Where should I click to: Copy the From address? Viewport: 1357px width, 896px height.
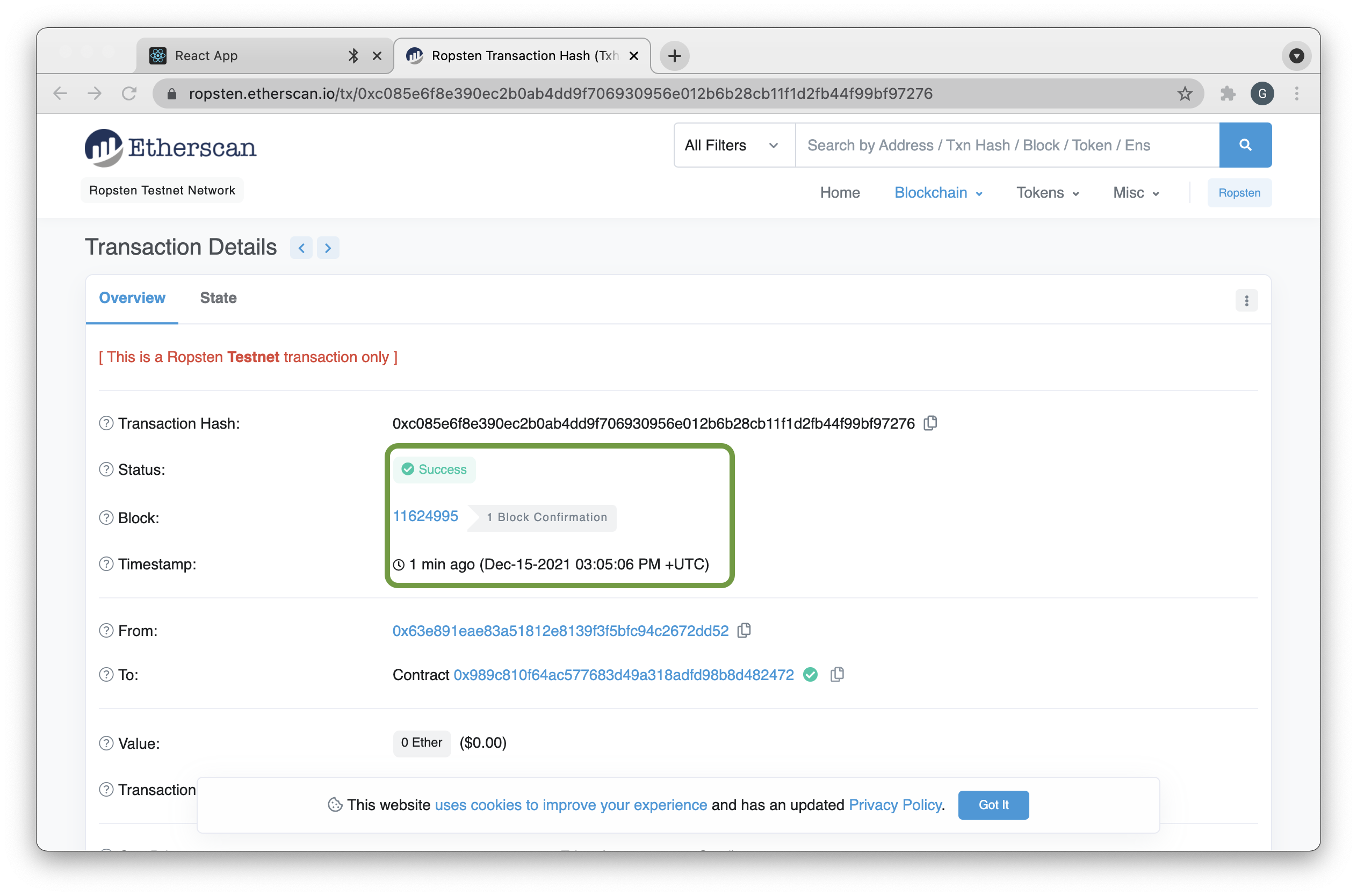pos(745,631)
